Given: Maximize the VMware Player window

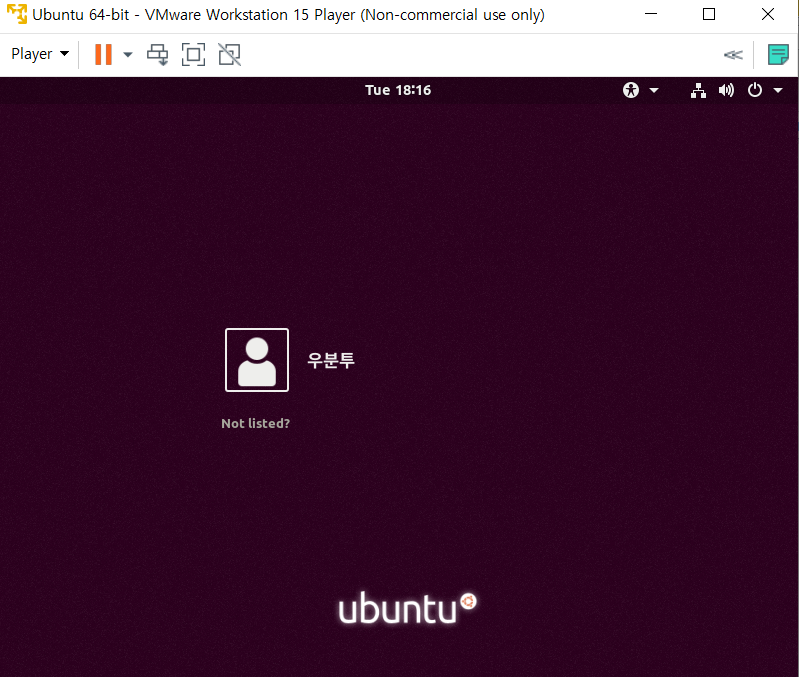Looking at the screenshot, I should pyautogui.click(x=709, y=14).
